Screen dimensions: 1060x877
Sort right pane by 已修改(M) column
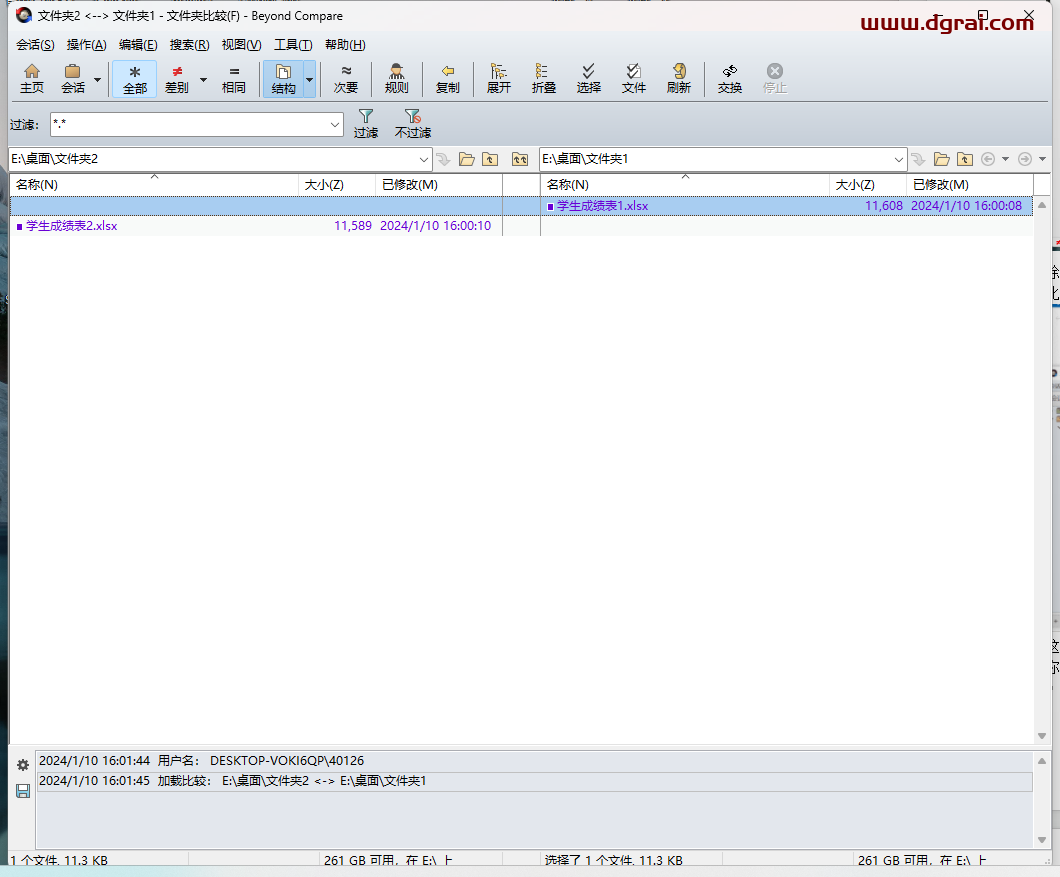[x=970, y=185]
